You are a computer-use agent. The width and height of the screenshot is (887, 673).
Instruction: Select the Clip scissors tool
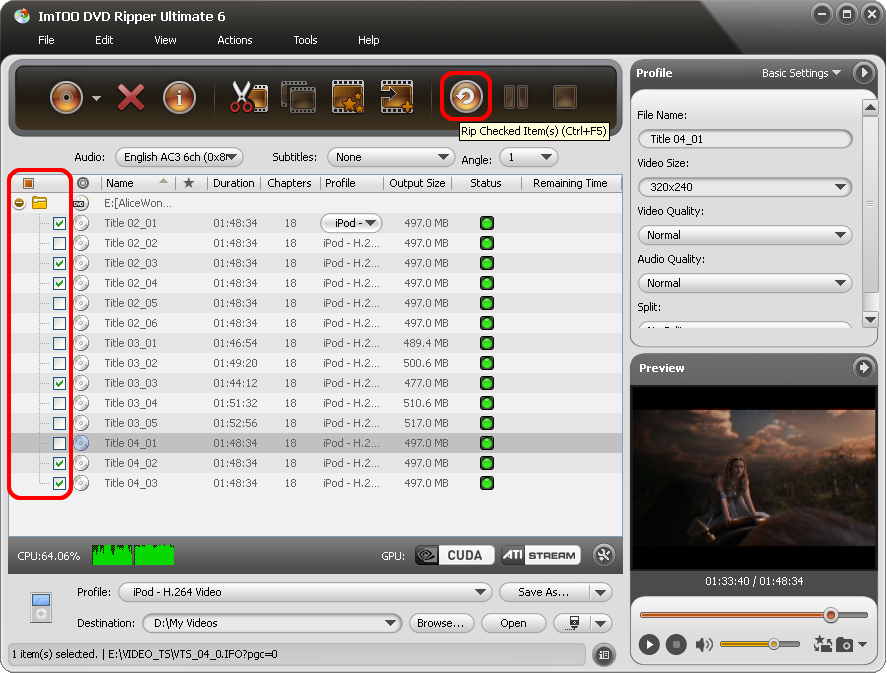tap(249, 97)
